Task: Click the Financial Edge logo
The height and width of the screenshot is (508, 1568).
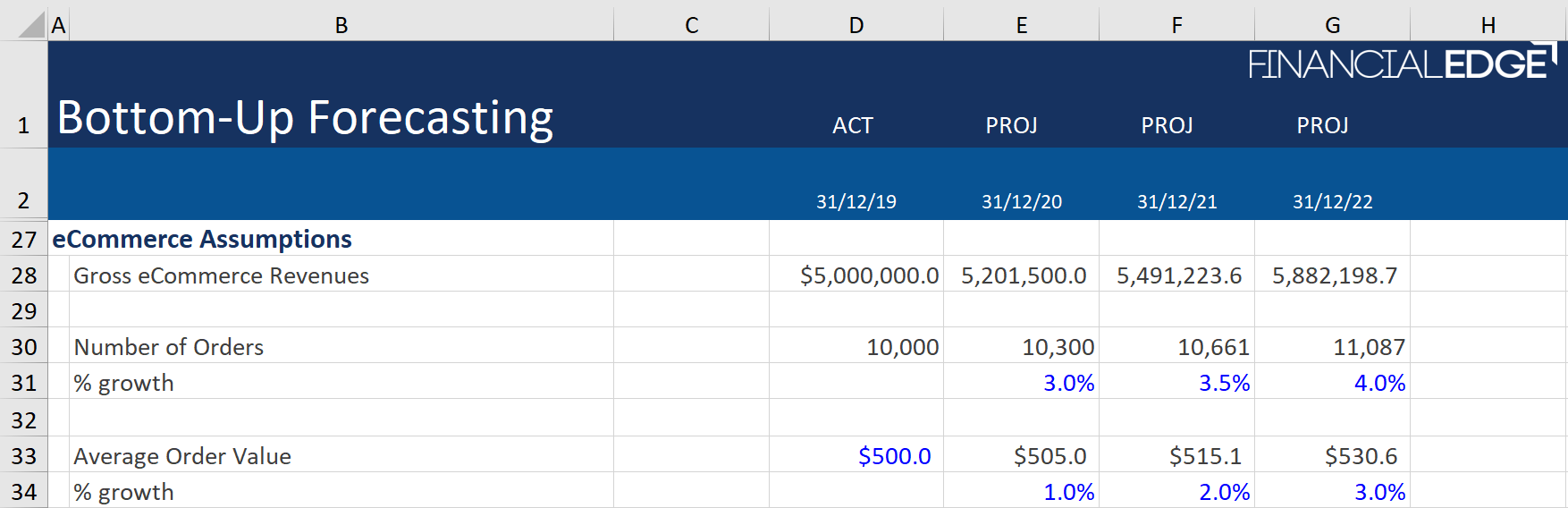Action: [x=1401, y=63]
